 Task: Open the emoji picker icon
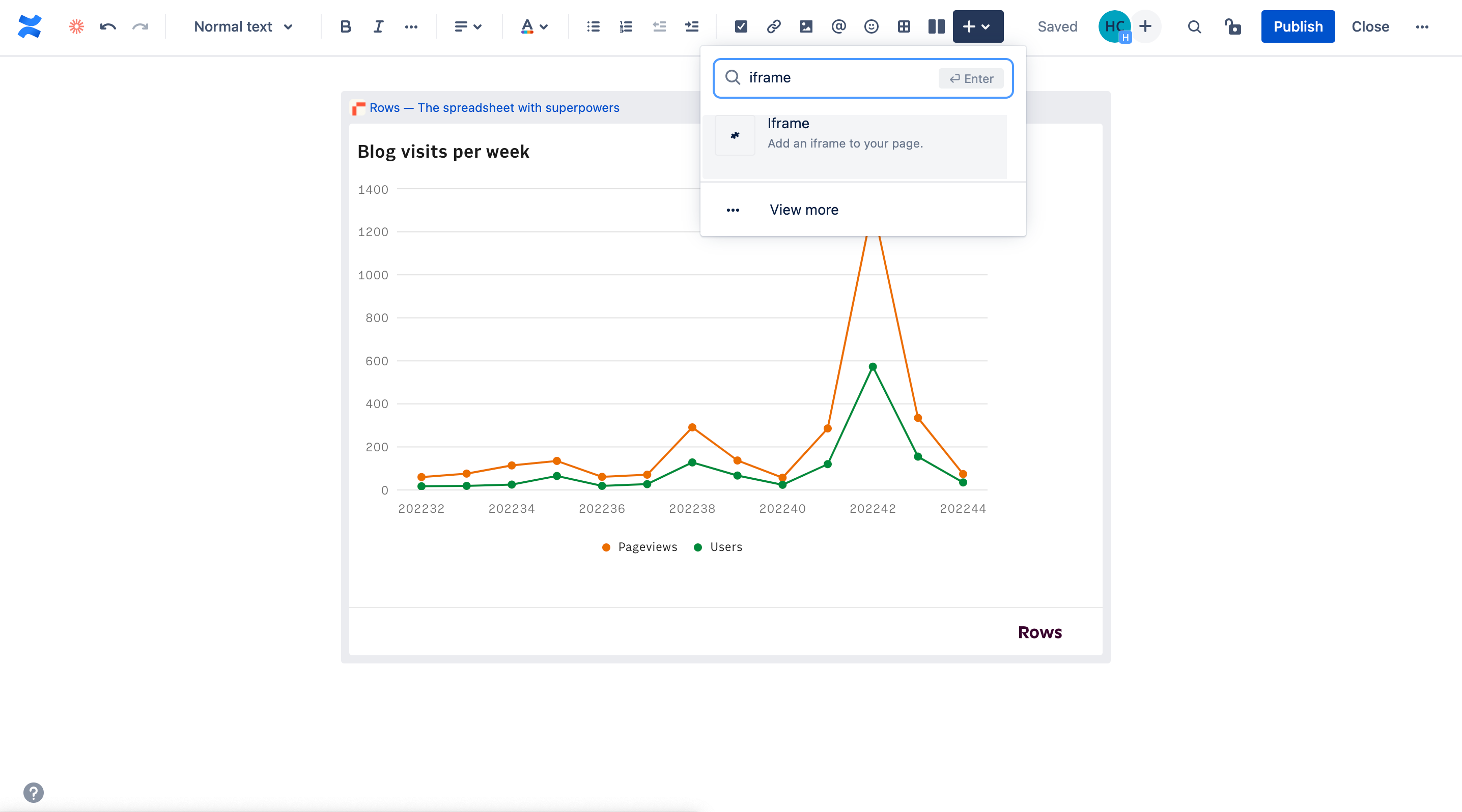871,26
